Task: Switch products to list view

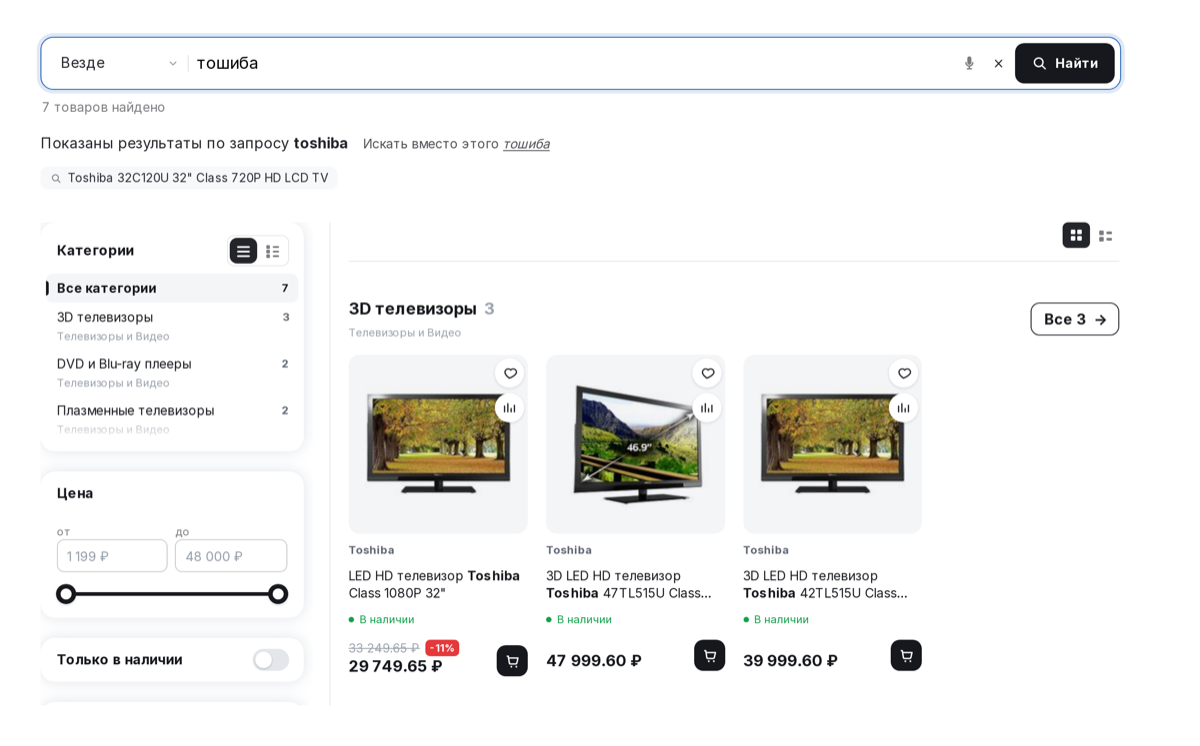Action: coord(1105,235)
